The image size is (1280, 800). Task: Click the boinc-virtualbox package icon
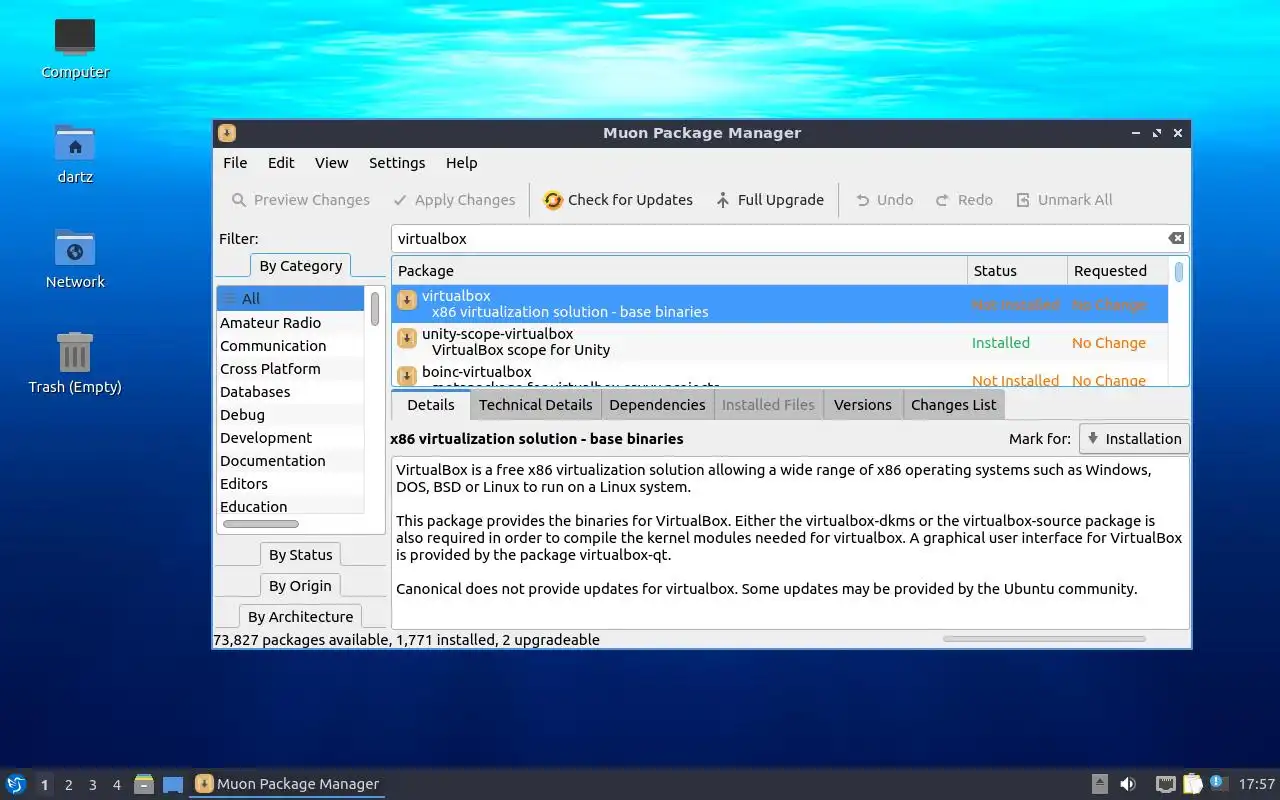tap(407, 376)
